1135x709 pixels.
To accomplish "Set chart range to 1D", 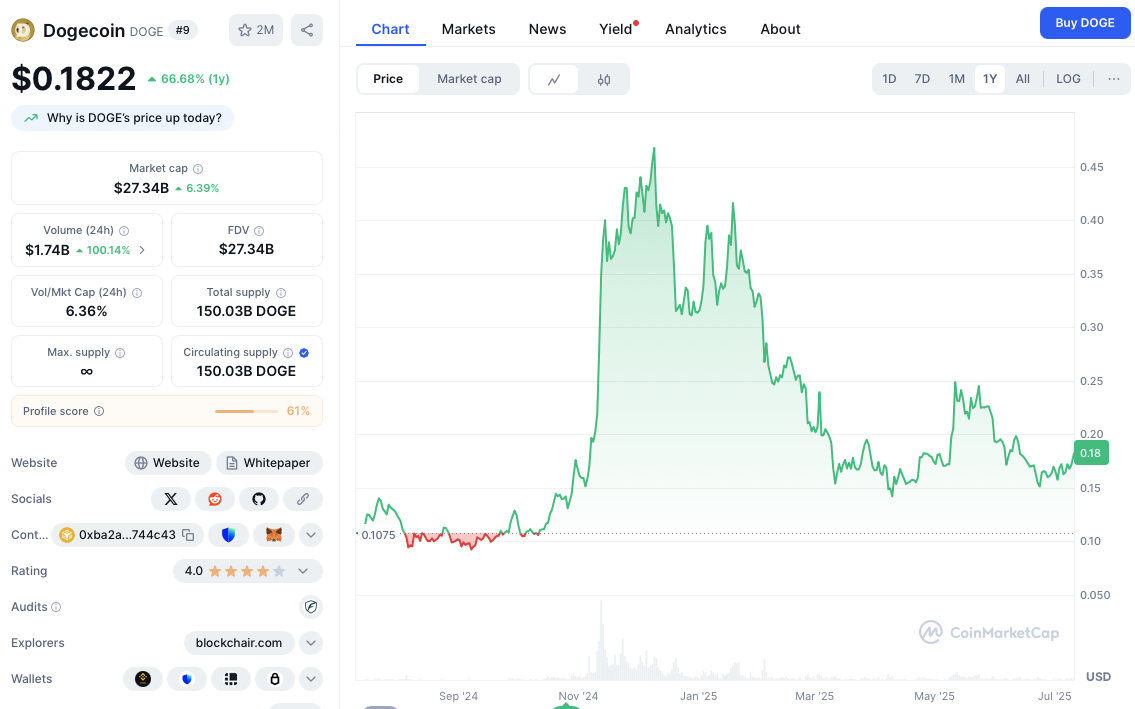I will (890, 79).
